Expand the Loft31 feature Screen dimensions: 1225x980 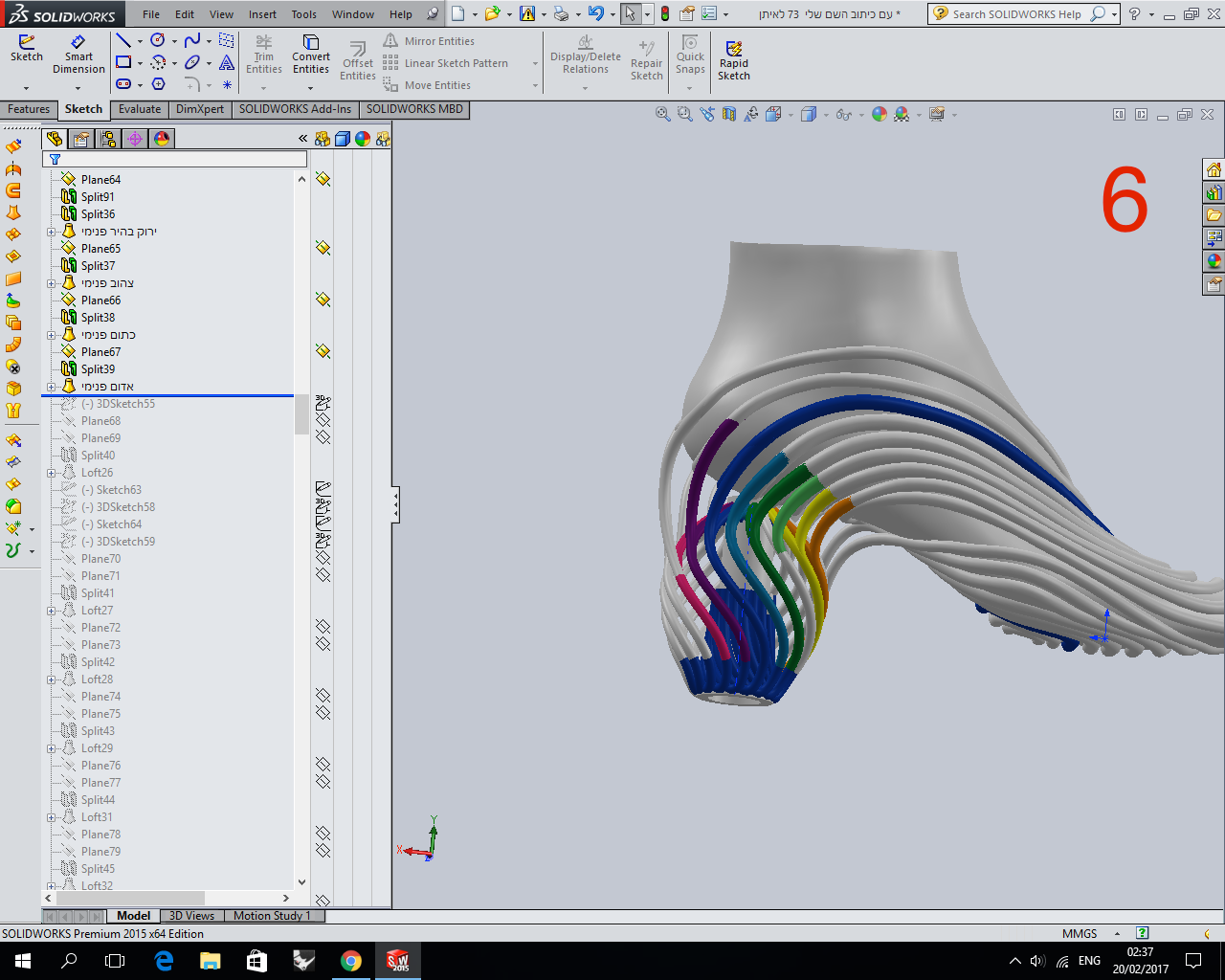pyautogui.click(x=51, y=817)
